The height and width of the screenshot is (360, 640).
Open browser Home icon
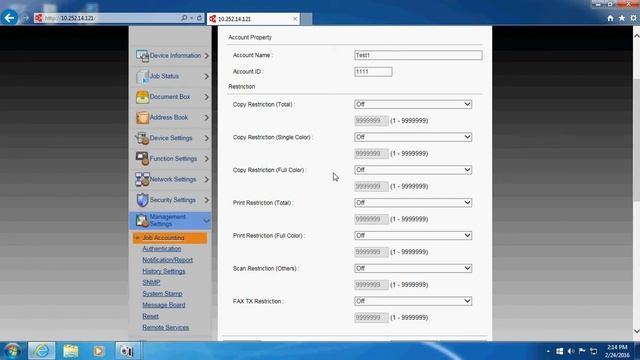610,18
